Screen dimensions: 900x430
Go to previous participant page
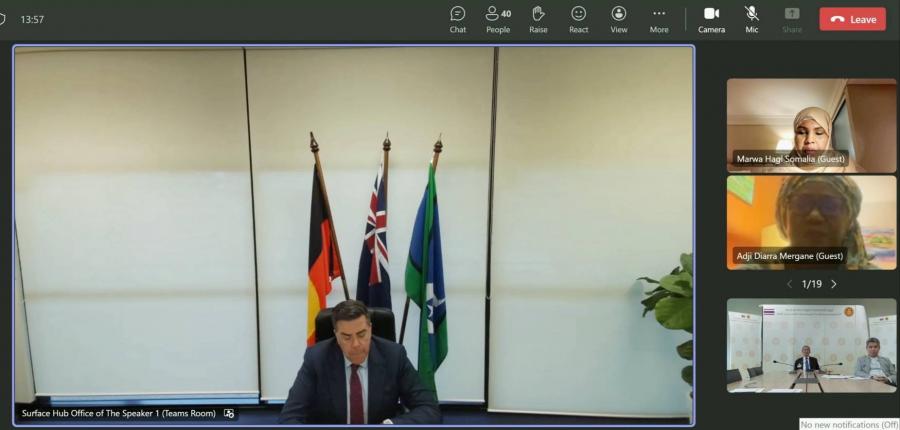[x=788, y=284]
